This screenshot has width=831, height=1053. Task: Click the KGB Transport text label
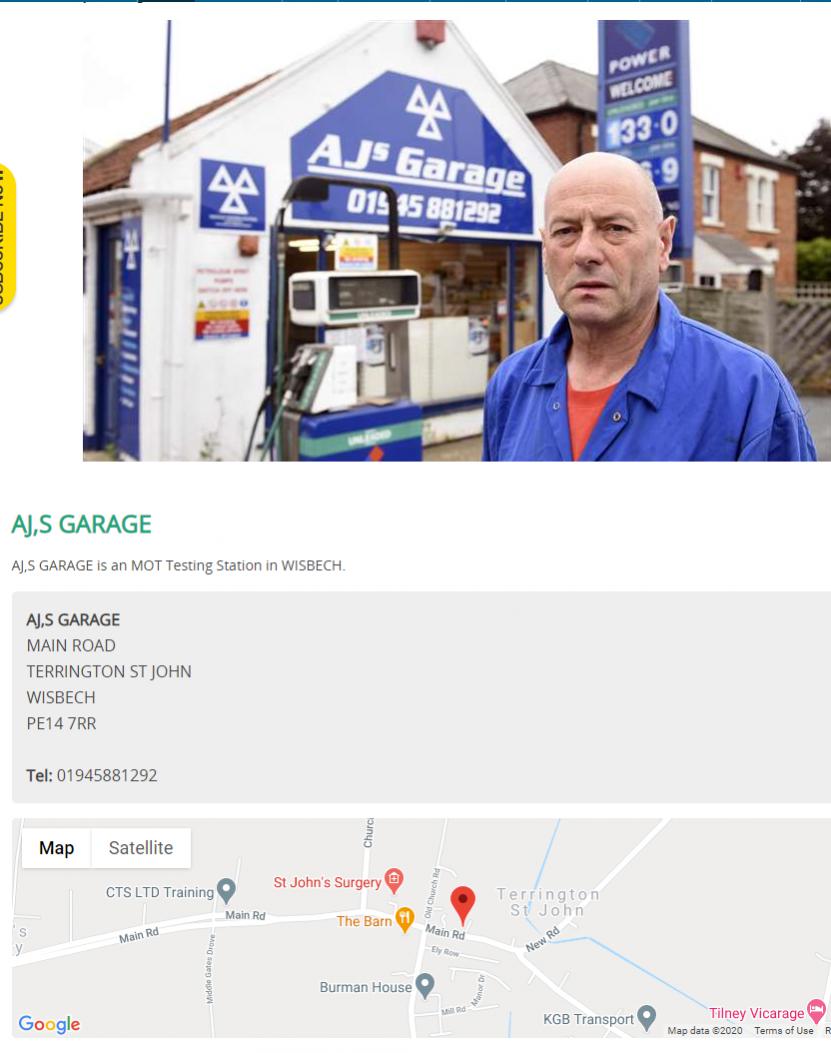pyautogui.click(x=588, y=1019)
